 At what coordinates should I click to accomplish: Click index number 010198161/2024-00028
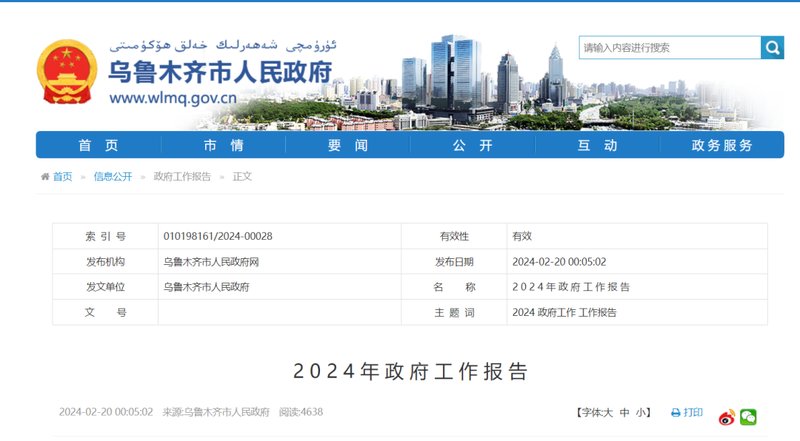(218, 236)
